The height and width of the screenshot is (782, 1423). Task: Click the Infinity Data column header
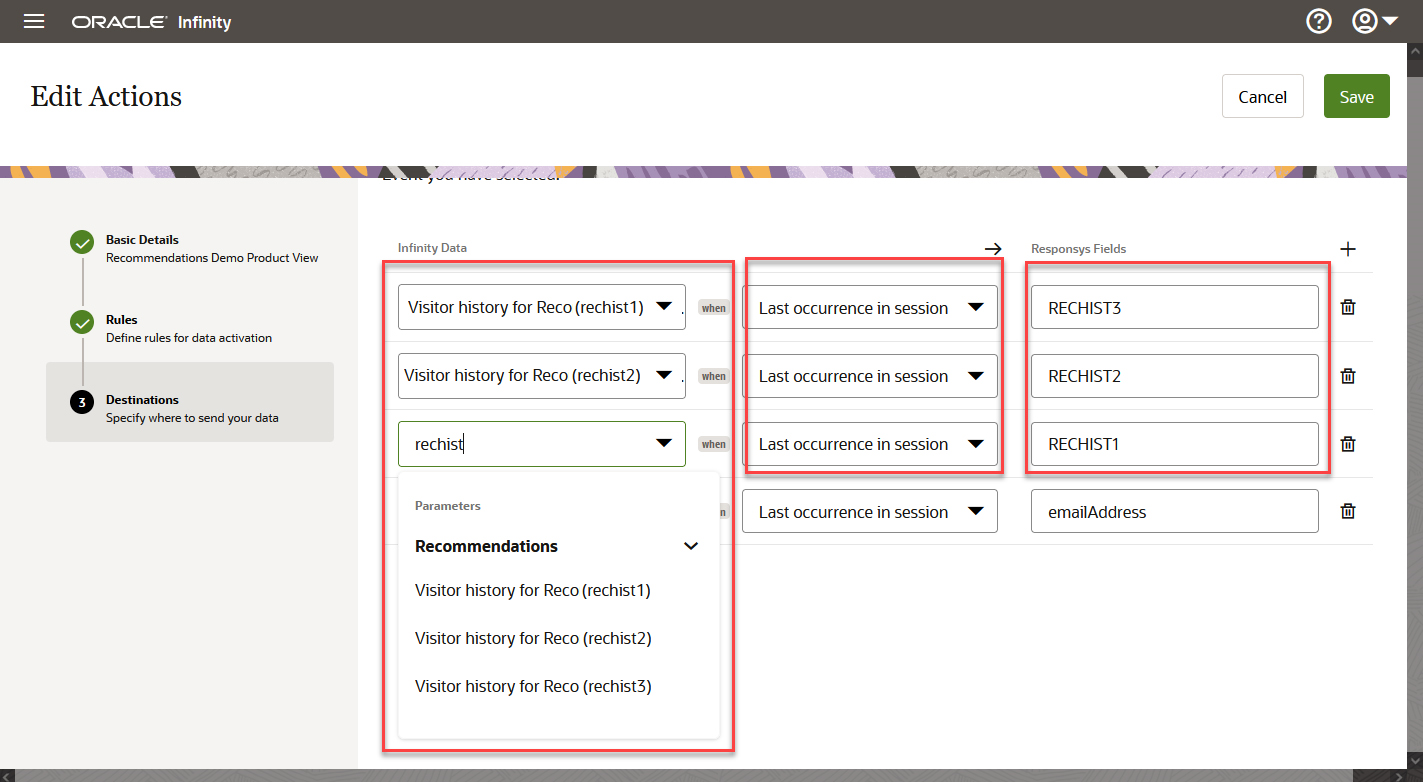432,247
